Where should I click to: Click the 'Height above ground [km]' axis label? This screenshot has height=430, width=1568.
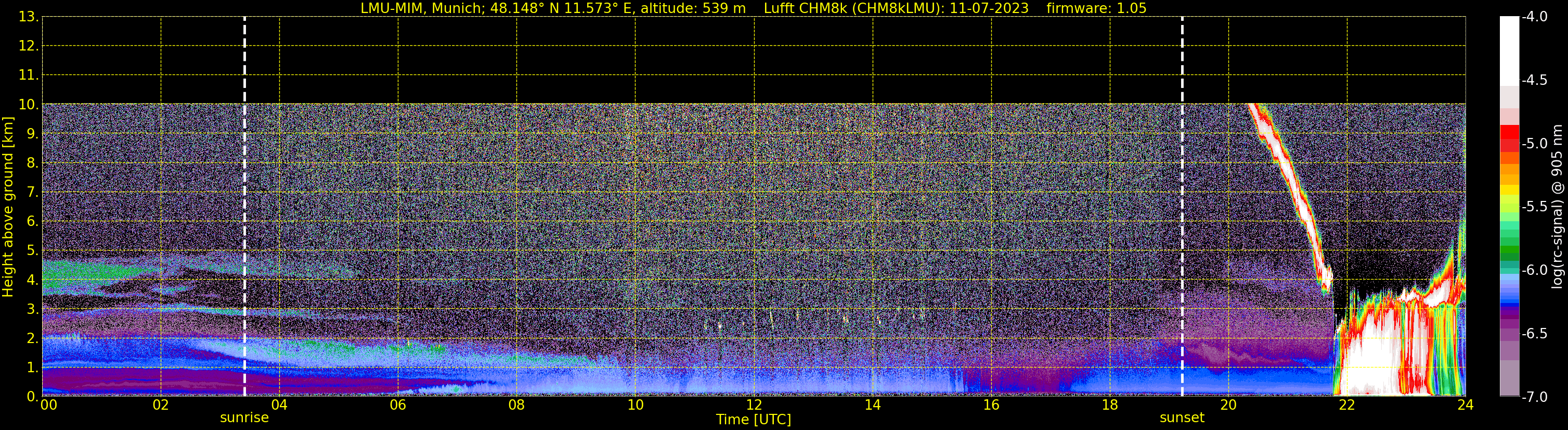(8, 207)
